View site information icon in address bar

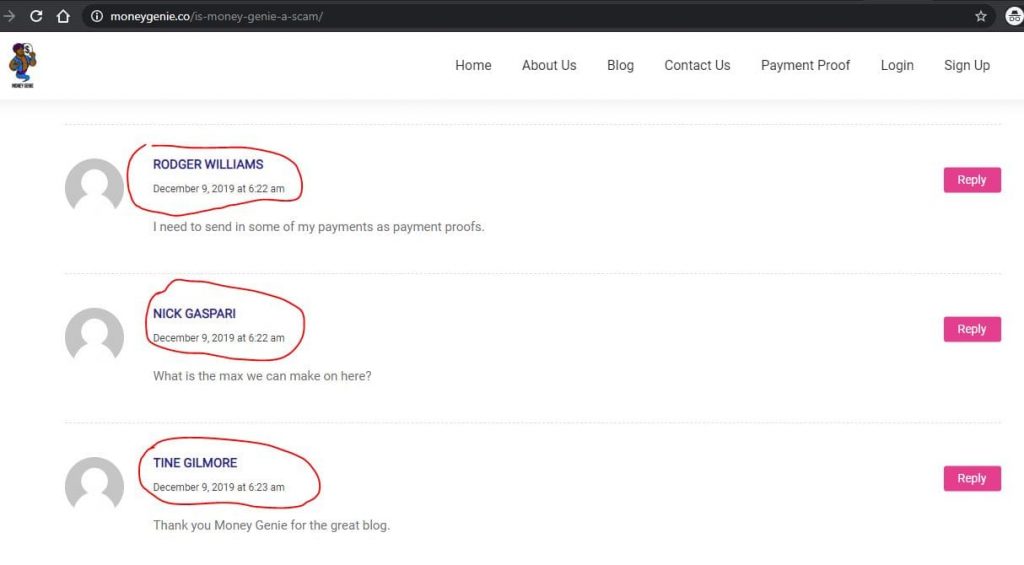(x=97, y=16)
